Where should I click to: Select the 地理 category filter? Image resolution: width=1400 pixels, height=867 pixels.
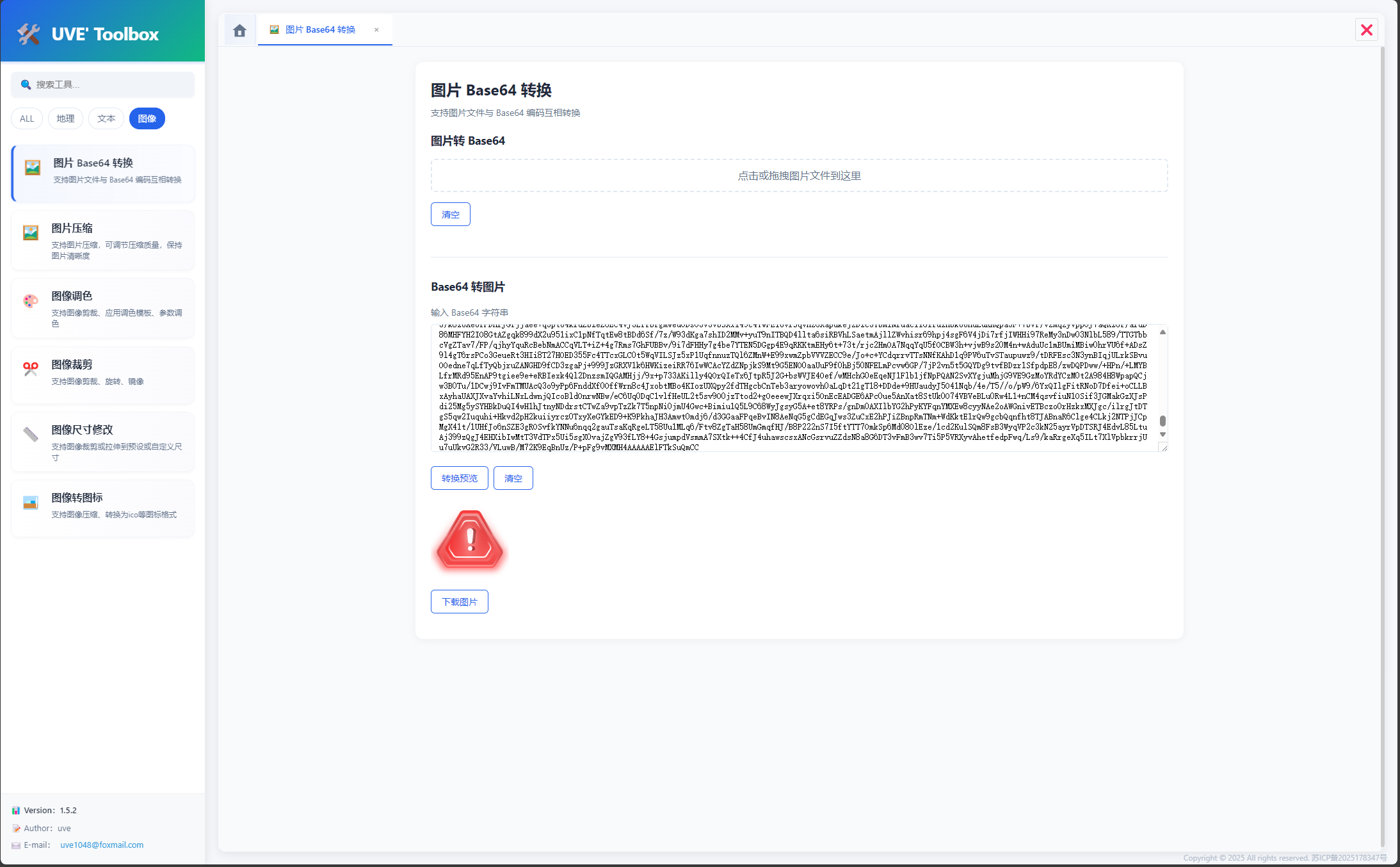coord(65,118)
